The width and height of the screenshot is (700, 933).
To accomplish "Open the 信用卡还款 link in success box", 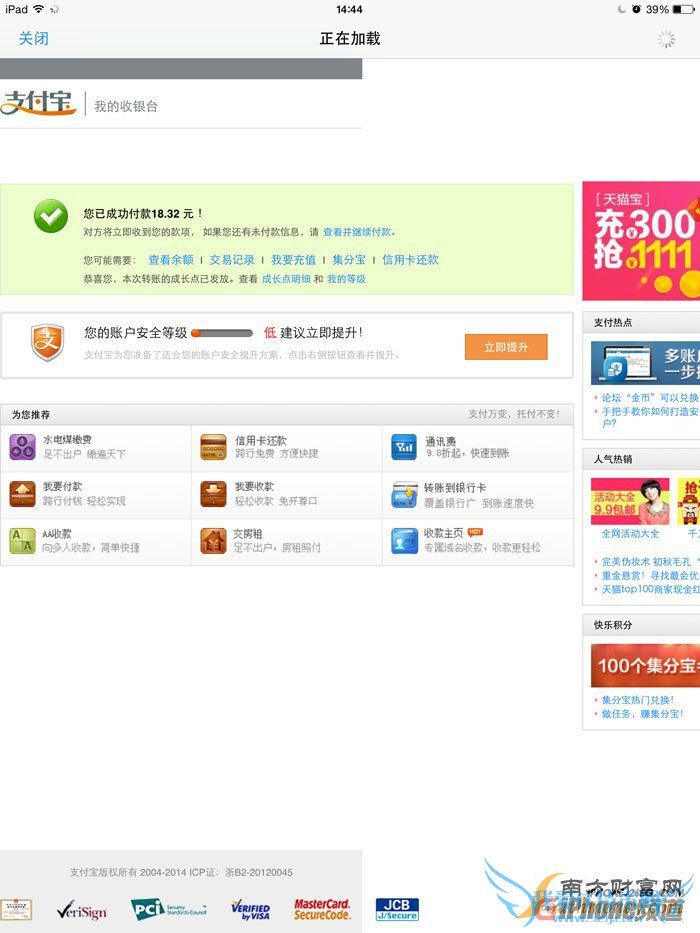I will tap(410, 259).
